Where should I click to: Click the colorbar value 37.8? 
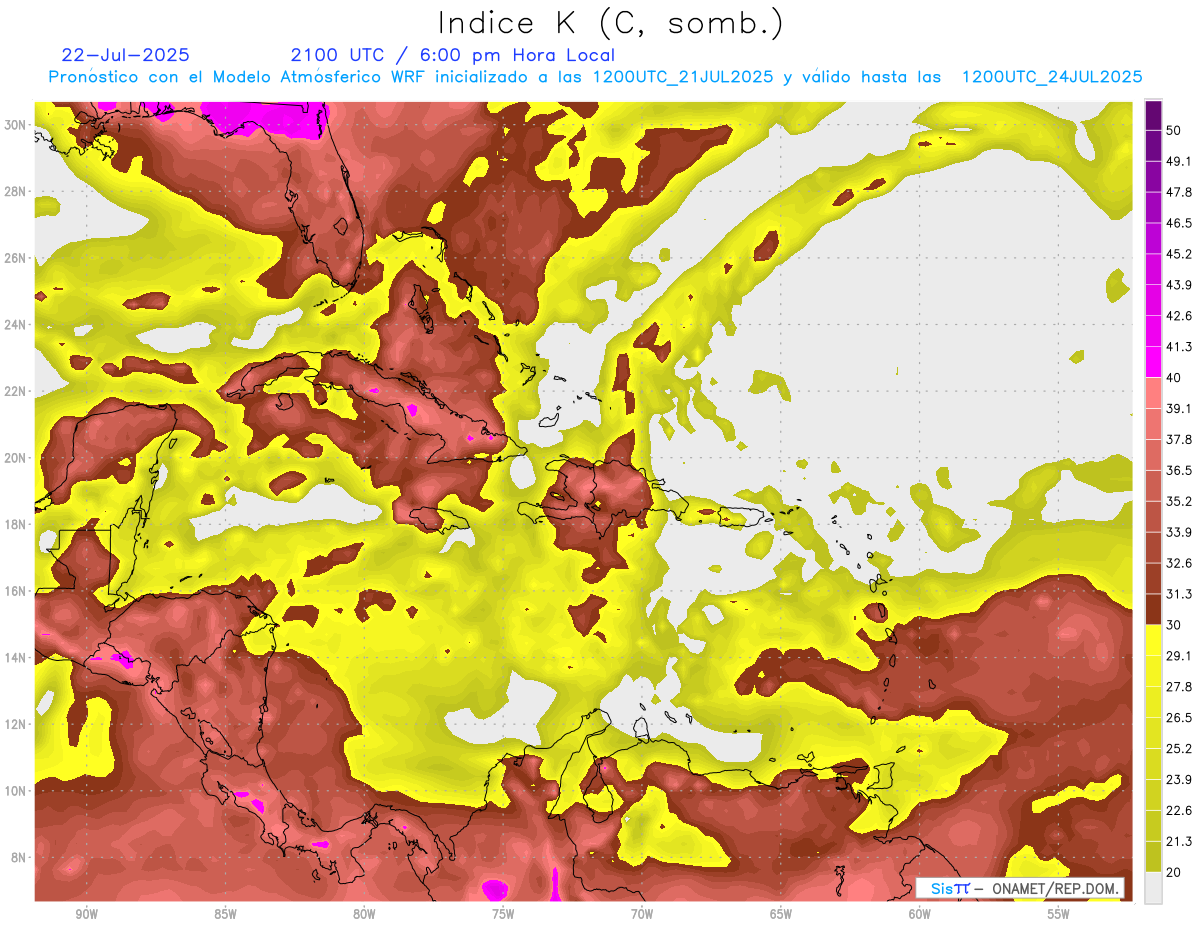click(1179, 439)
